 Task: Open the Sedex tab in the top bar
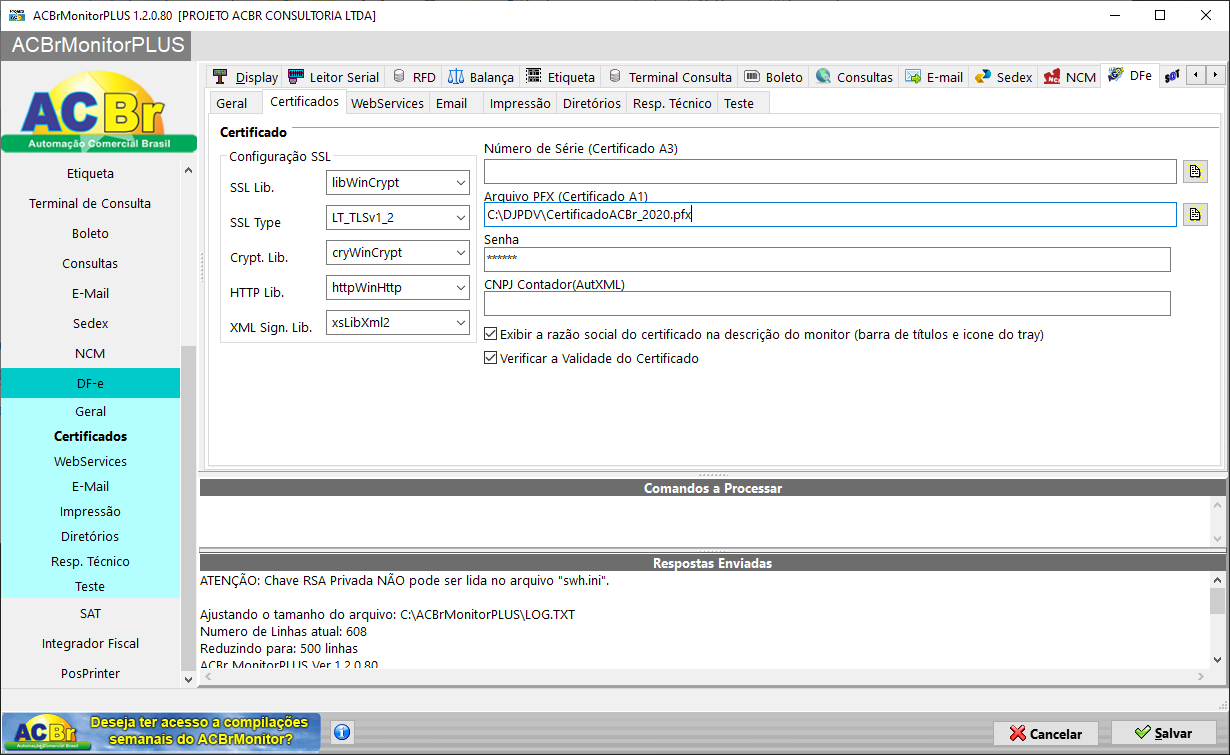1003,77
